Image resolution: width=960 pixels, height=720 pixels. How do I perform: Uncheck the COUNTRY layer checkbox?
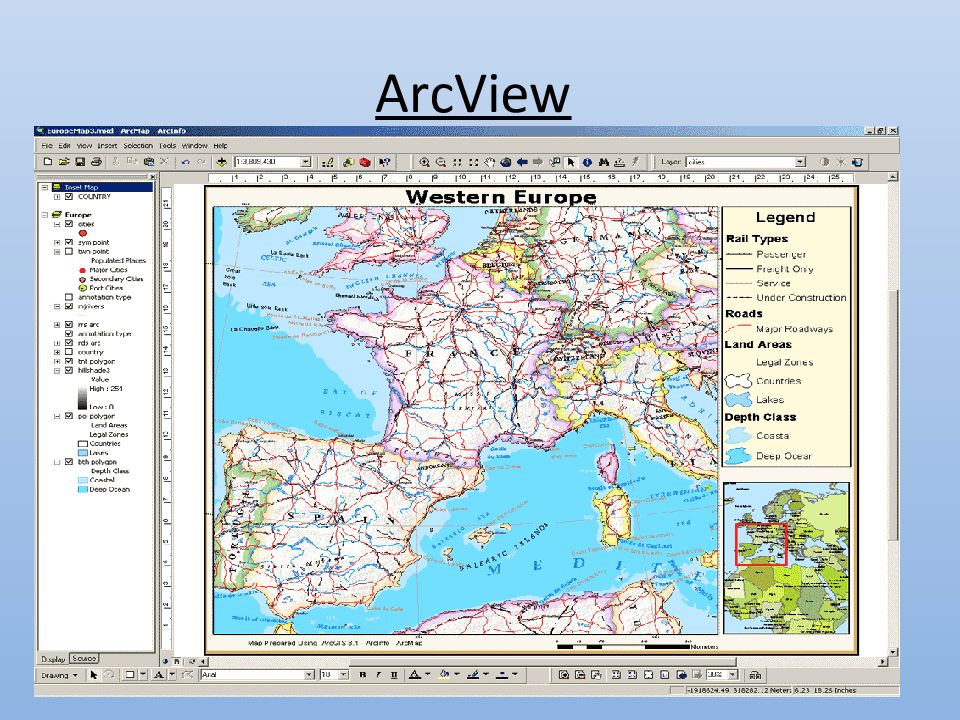coord(69,197)
